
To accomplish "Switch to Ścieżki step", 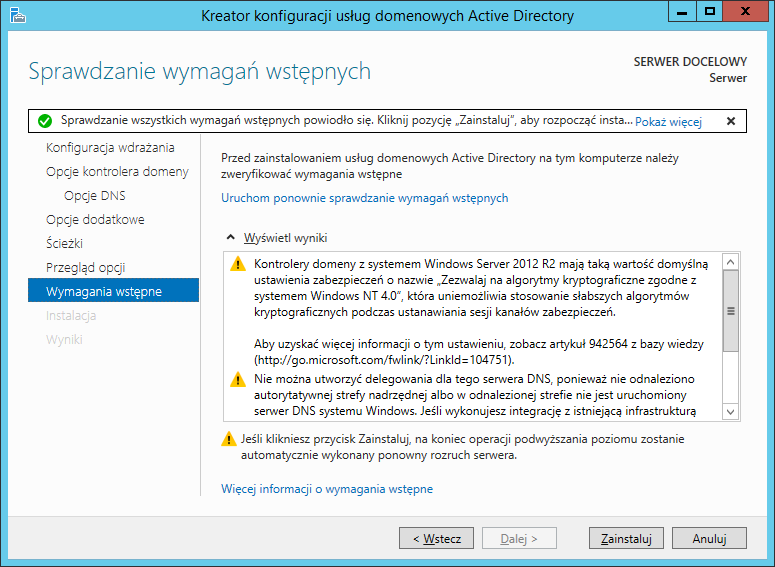I will [64, 244].
